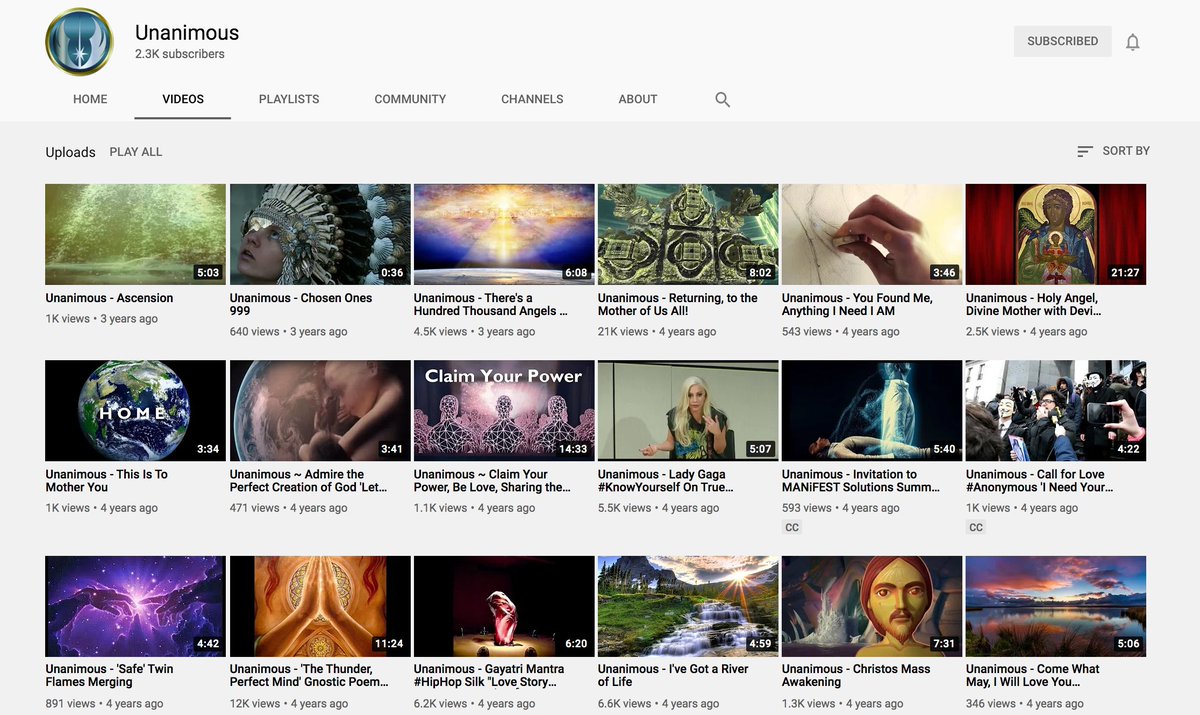The height and width of the screenshot is (715, 1200).
Task: Click the Sort By lines icon
Action: (x=1084, y=151)
